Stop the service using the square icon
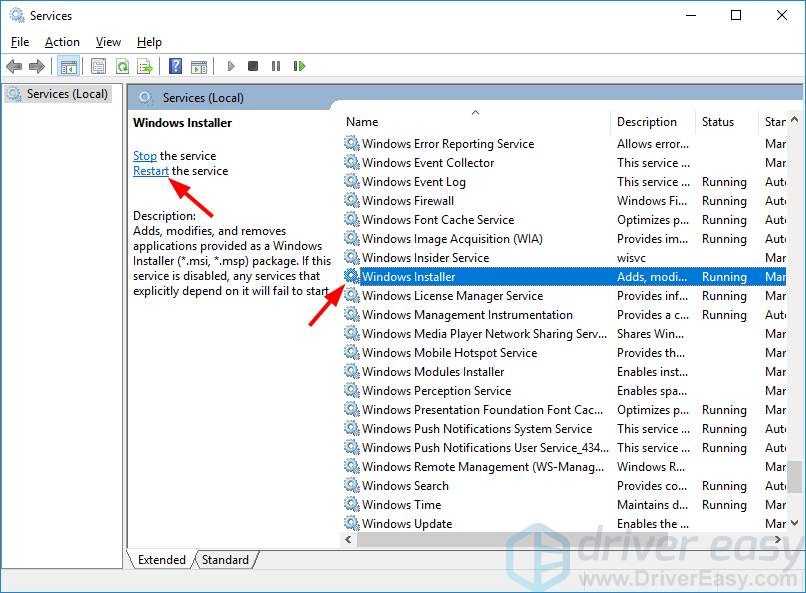This screenshot has width=806, height=593. pyautogui.click(x=253, y=66)
